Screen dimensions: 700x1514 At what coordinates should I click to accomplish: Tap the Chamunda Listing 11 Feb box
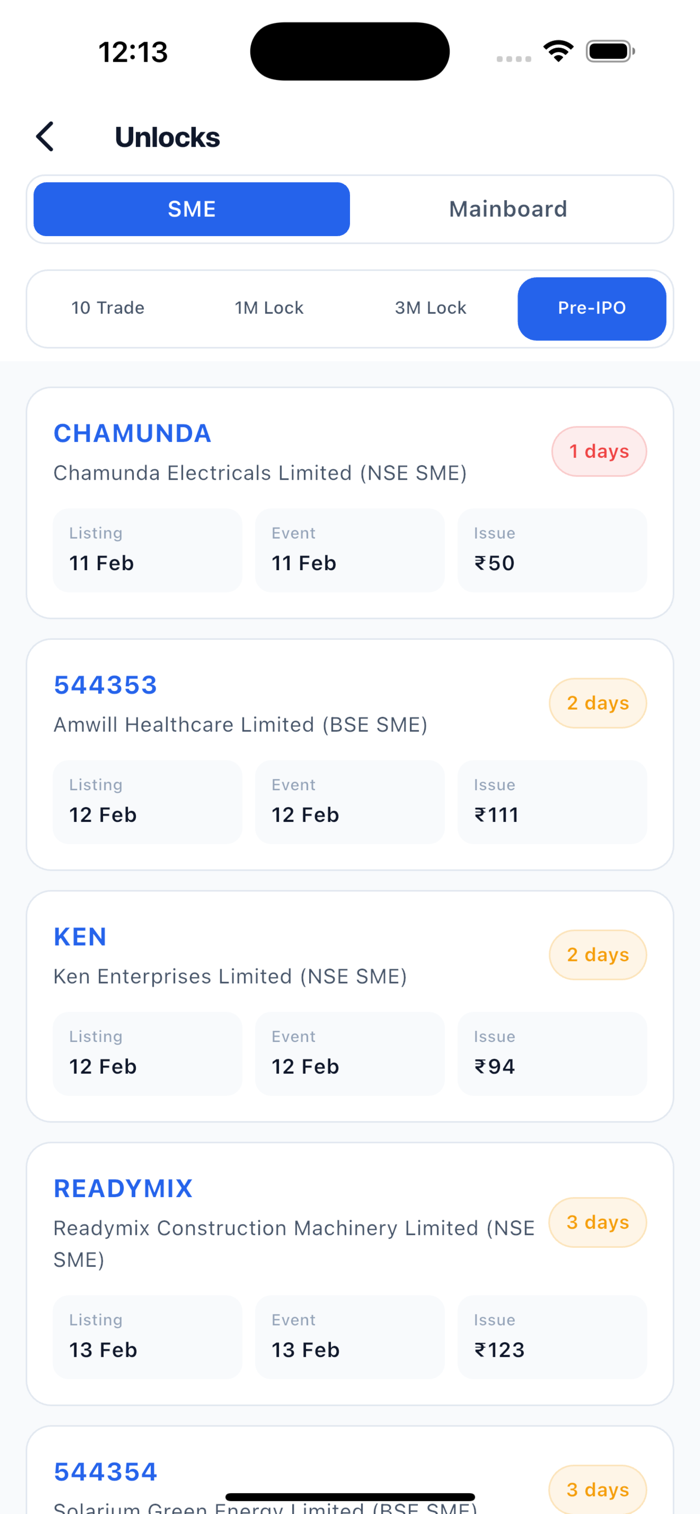[147, 550]
